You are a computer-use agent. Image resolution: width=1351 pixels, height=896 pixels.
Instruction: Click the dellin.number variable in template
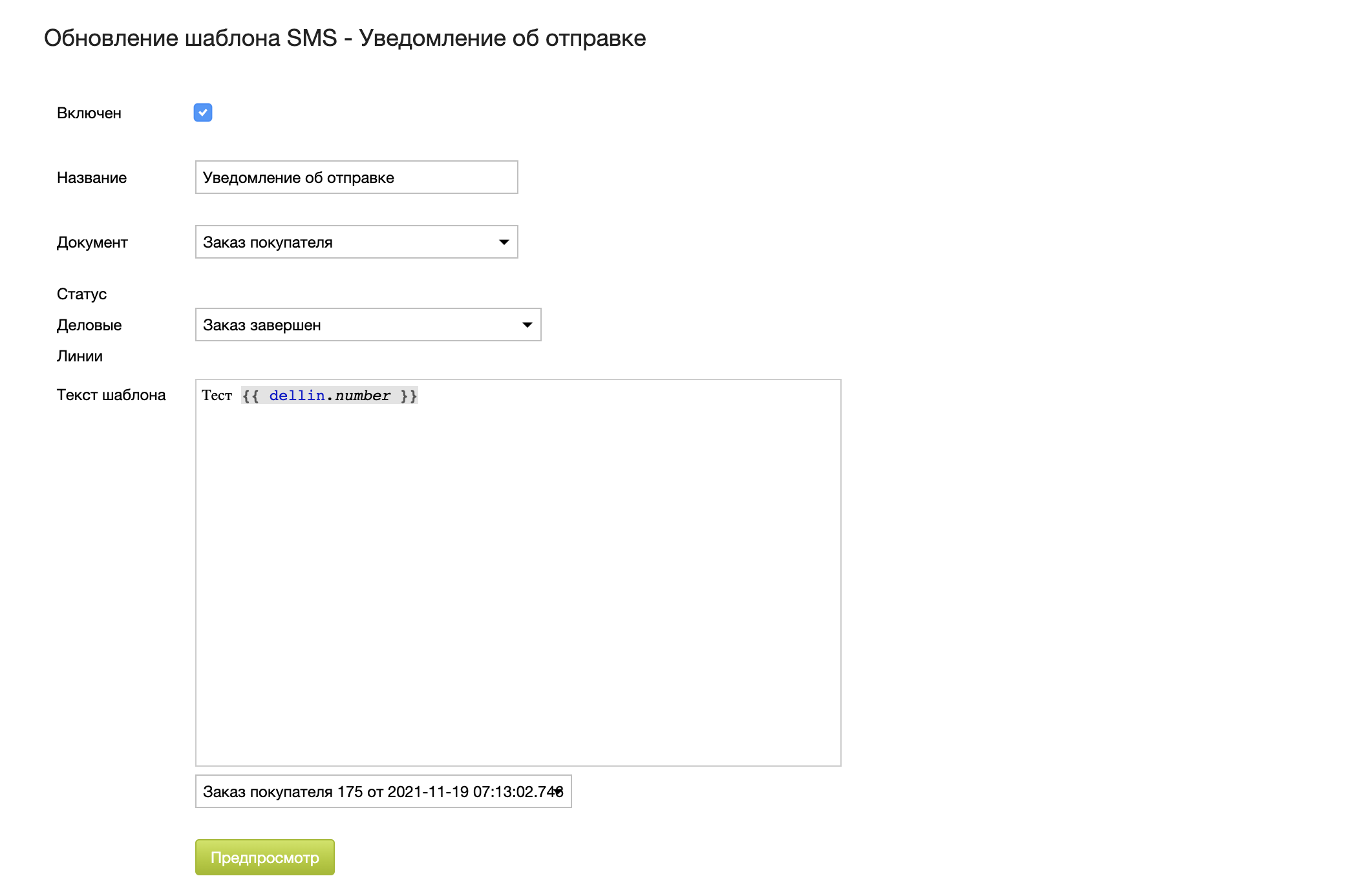pyautogui.click(x=330, y=396)
